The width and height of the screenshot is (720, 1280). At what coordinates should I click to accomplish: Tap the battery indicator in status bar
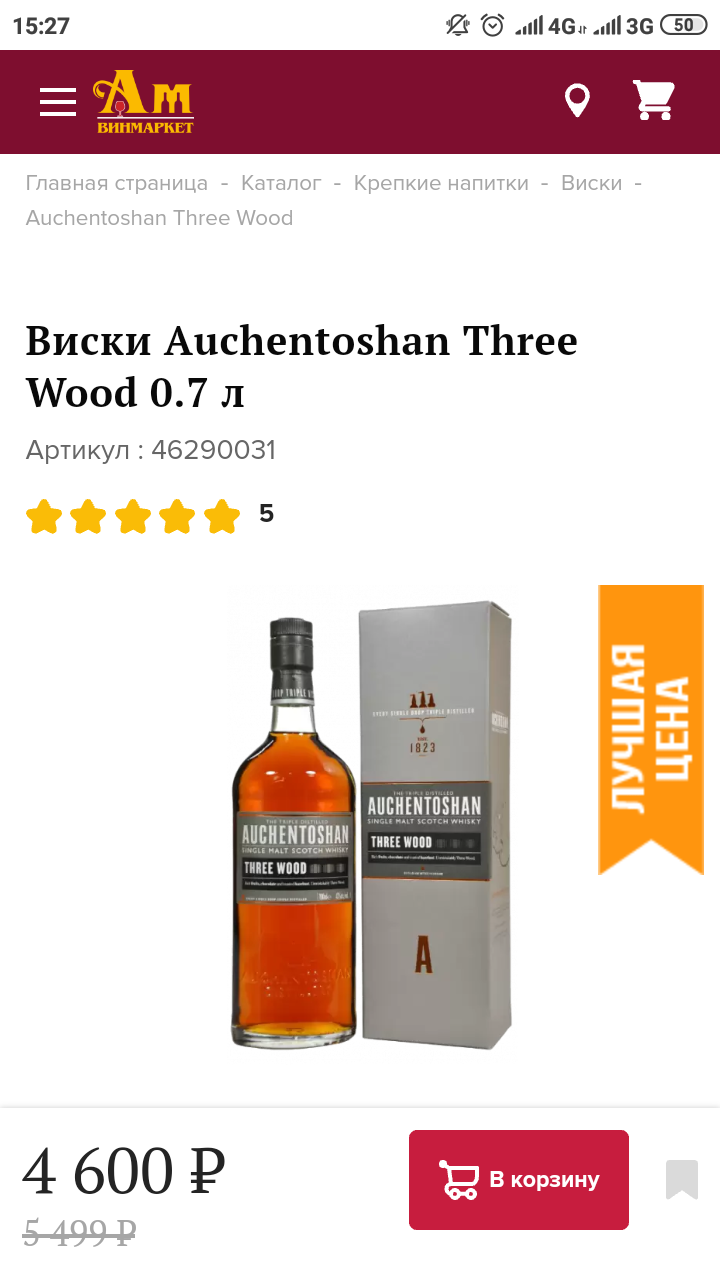pyautogui.click(x=685, y=25)
